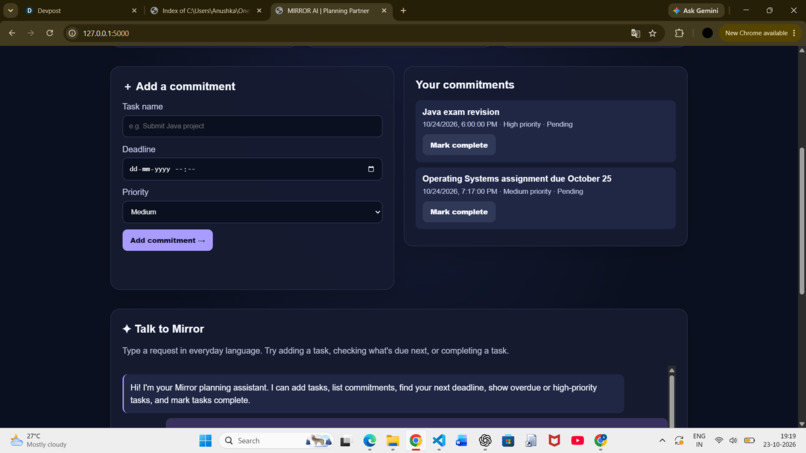Screen dimensions: 806x453
Task: Open the calendar picker icon in Deadline
Action: (371, 169)
